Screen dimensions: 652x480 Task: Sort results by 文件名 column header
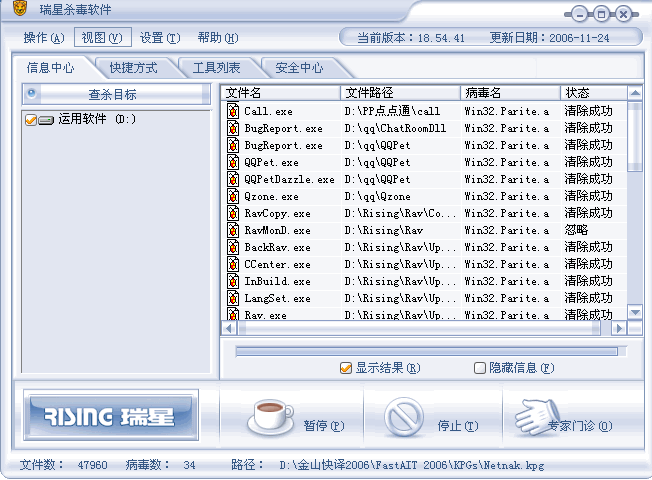(x=281, y=93)
